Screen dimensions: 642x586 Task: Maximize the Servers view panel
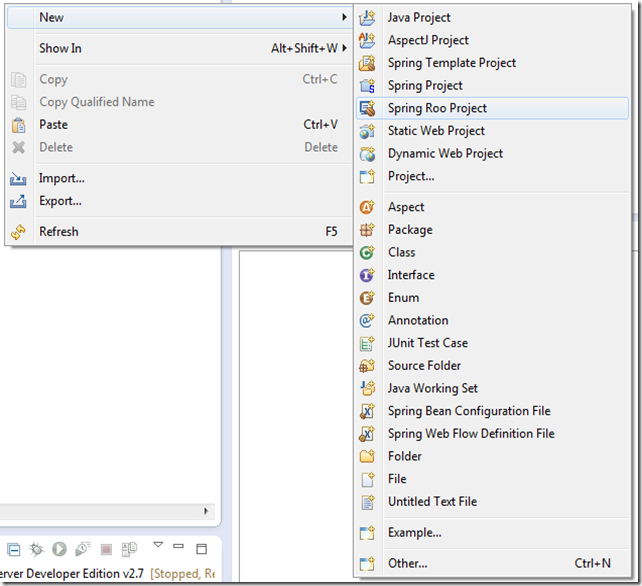[x=201, y=549]
